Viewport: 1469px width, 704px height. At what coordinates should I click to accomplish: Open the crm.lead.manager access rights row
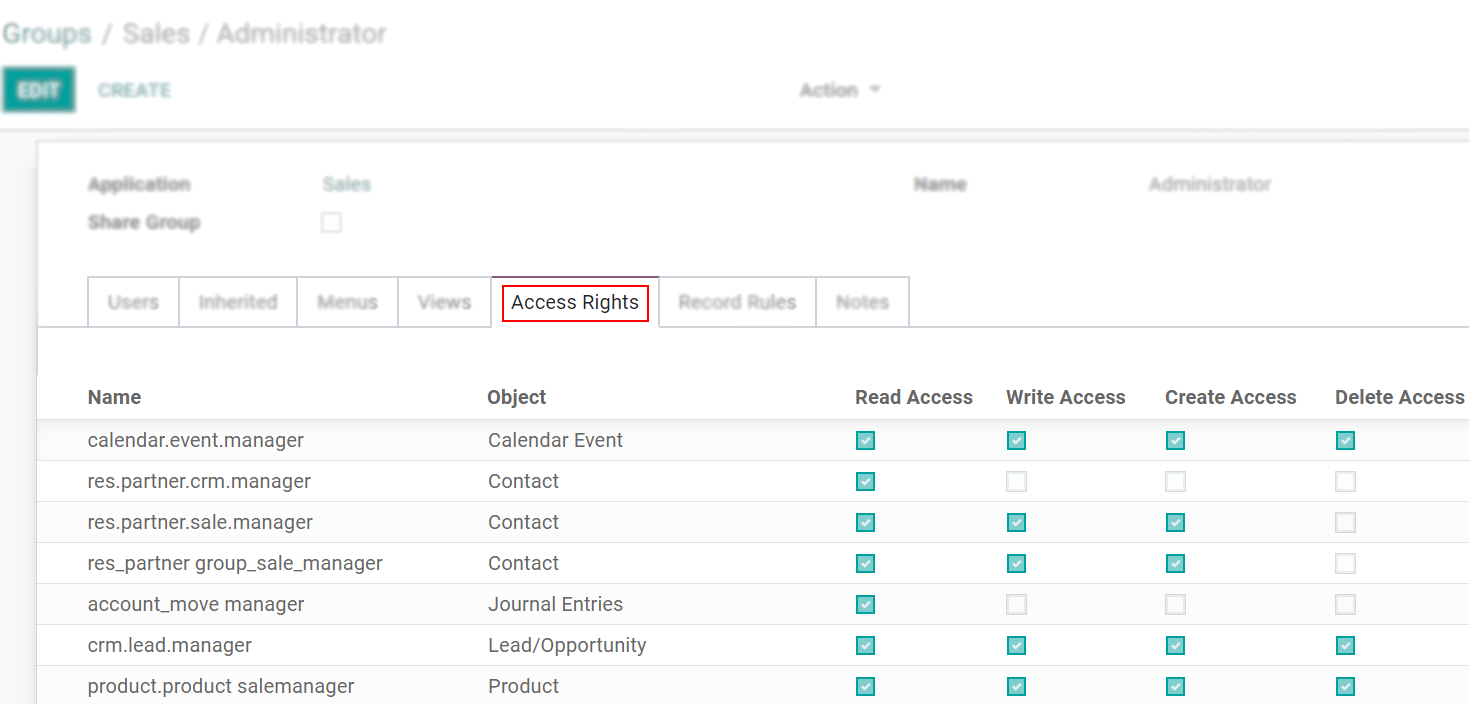tap(168, 645)
